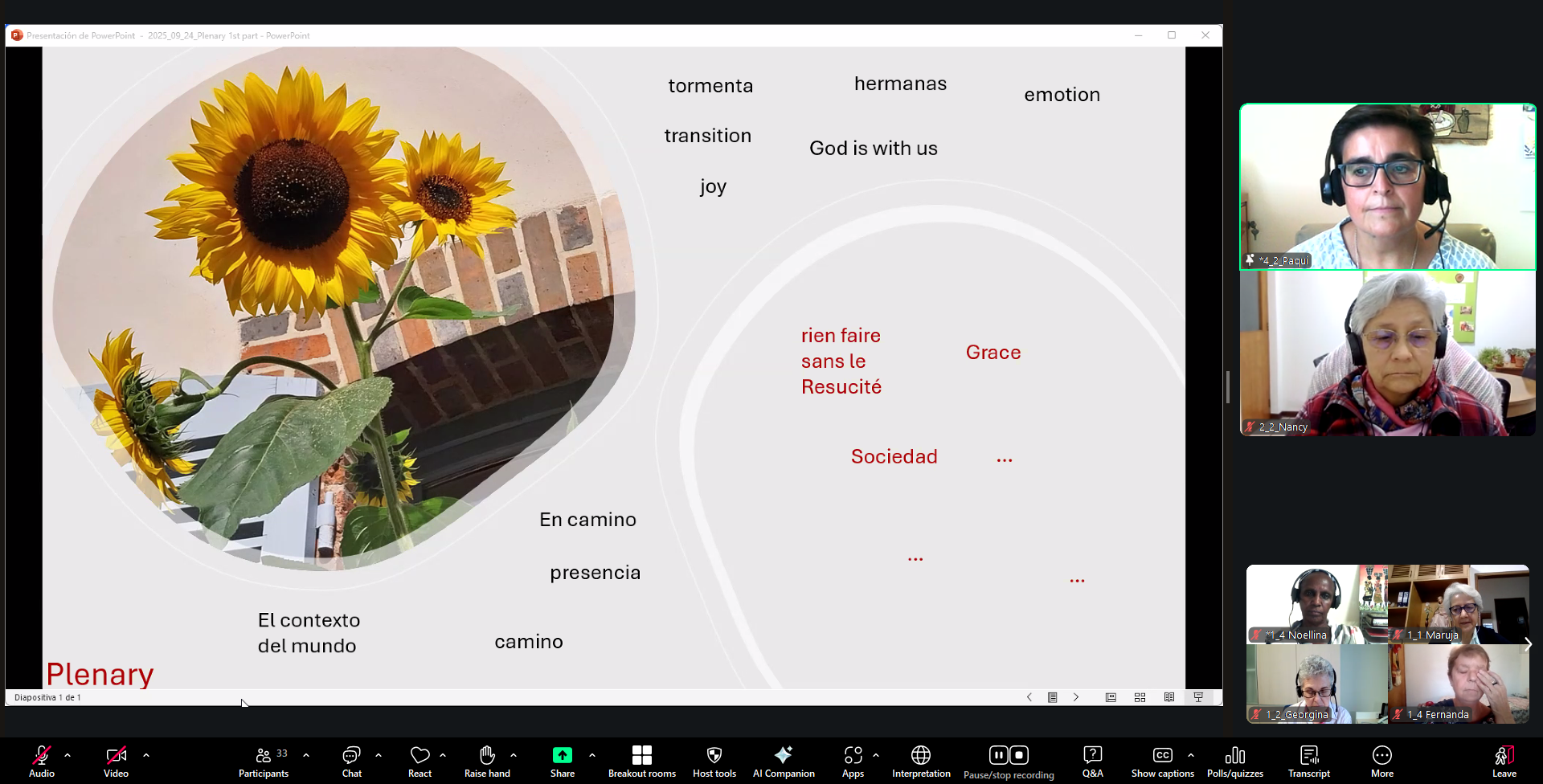Open Breakout rooms
Image resolution: width=1543 pixels, height=784 pixels.
coord(641,761)
